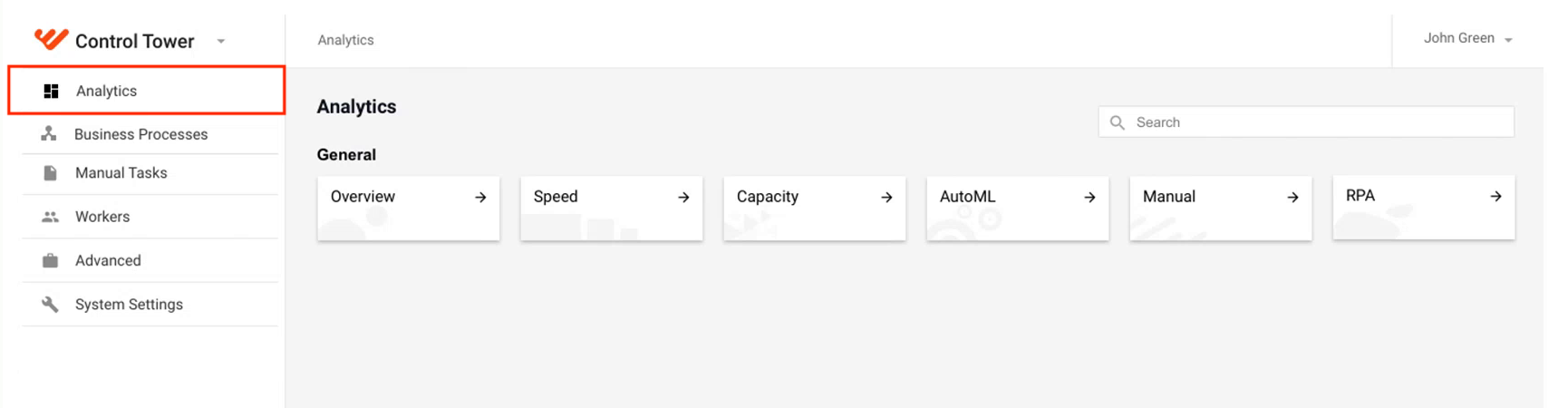Click the Workers people icon
Screen dimensions: 1568x408
(50, 217)
